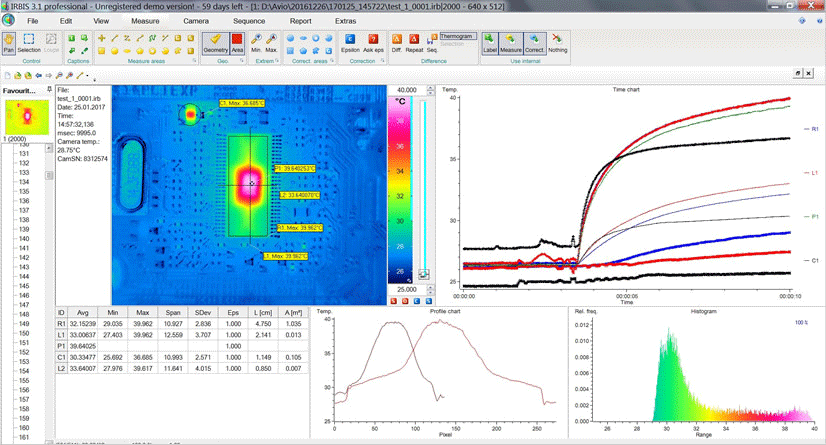Screen dimensions: 826x445
Task: Select the Pan control tool
Action: (8, 43)
